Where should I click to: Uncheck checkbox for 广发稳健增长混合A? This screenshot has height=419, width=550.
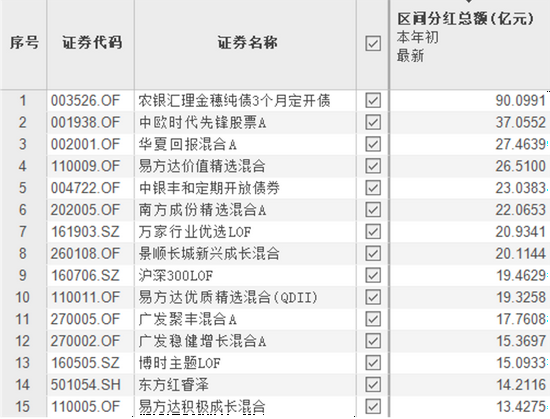point(373,341)
